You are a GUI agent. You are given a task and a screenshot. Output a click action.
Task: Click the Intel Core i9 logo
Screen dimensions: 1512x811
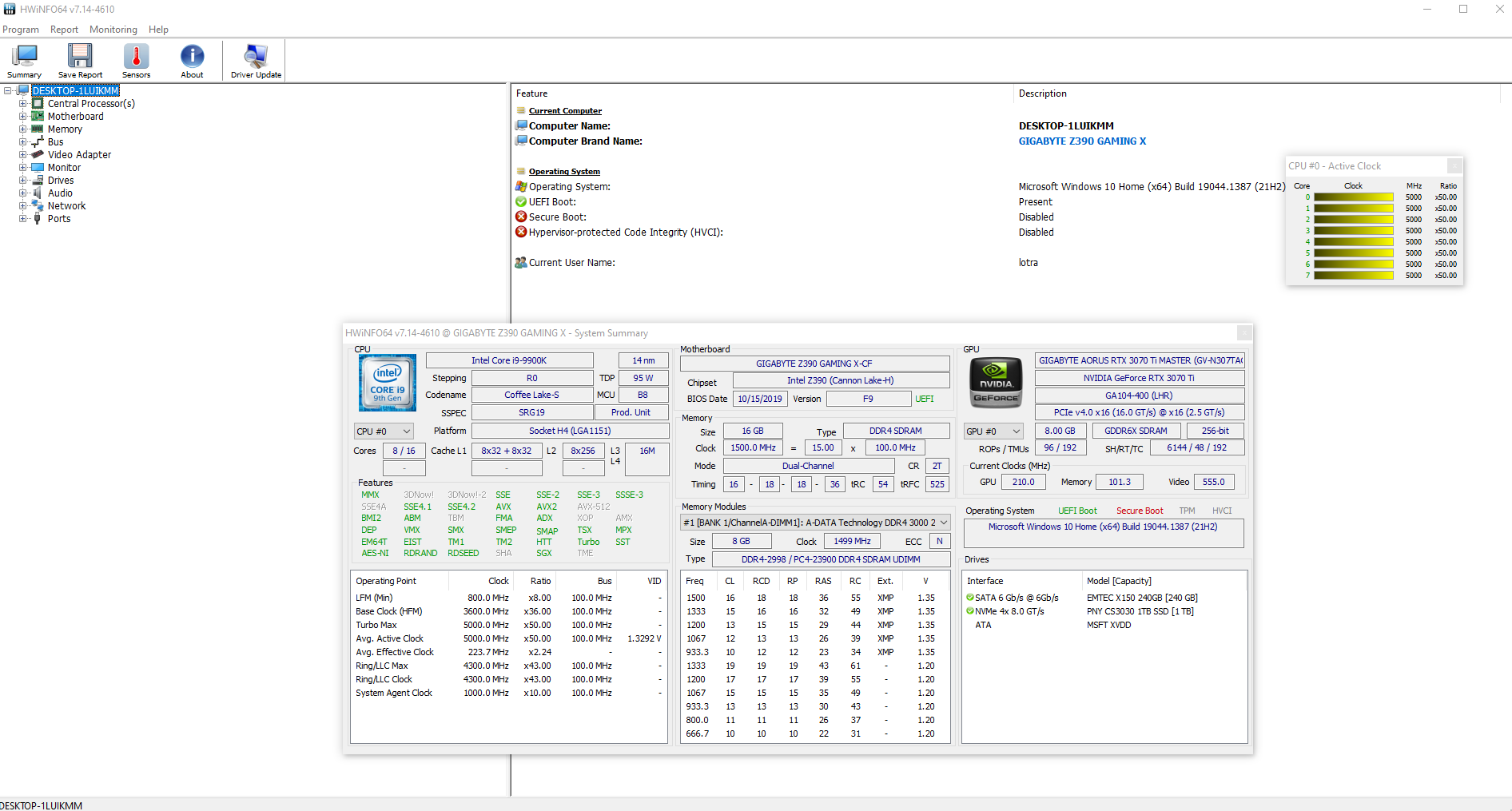tap(388, 384)
